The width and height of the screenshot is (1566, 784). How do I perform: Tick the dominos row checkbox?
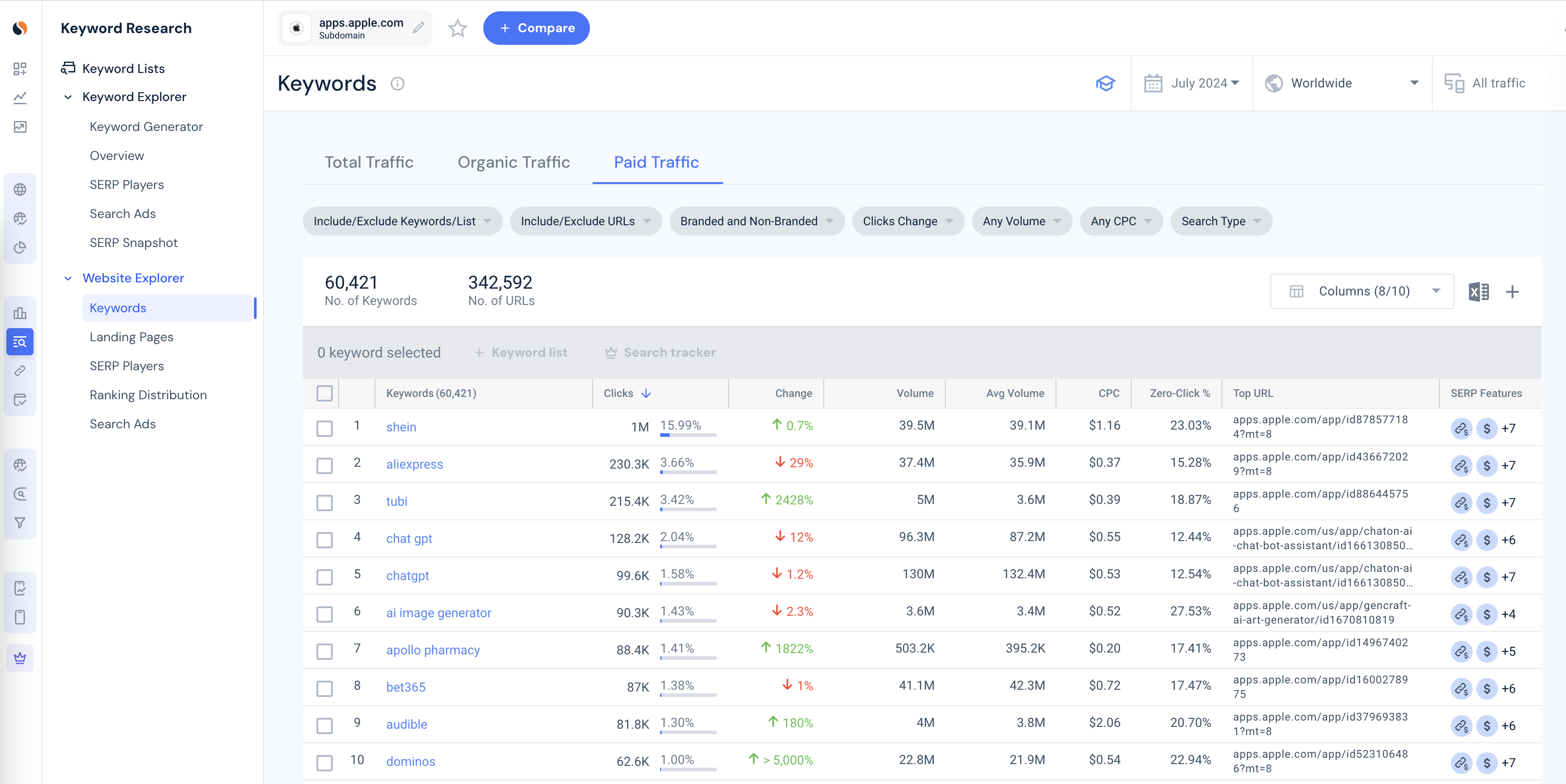(x=325, y=763)
